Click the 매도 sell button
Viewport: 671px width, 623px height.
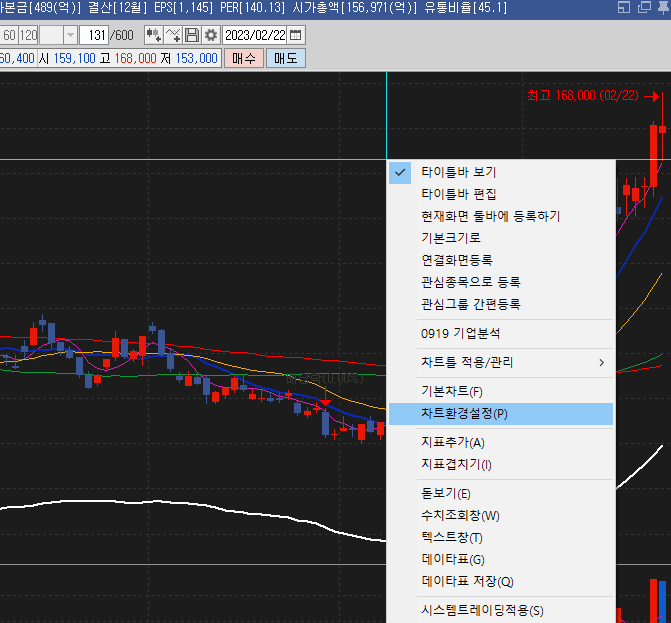tap(286, 58)
